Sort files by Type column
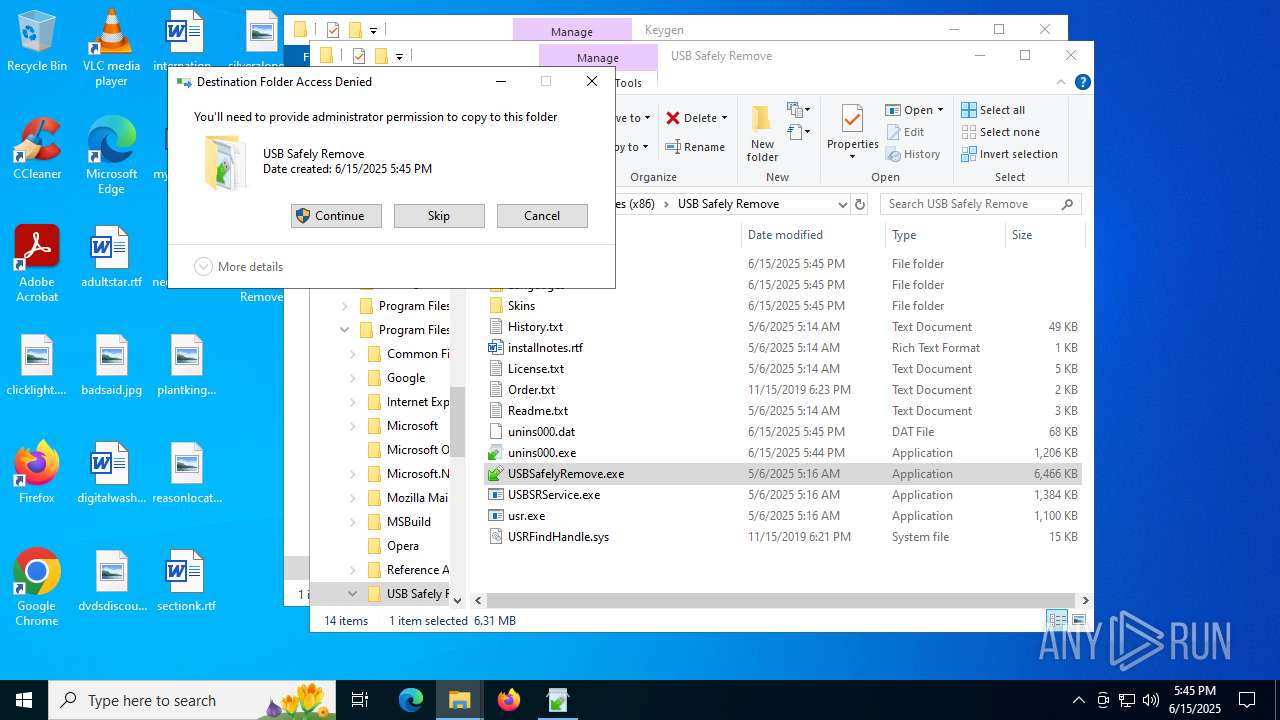 click(x=944, y=235)
